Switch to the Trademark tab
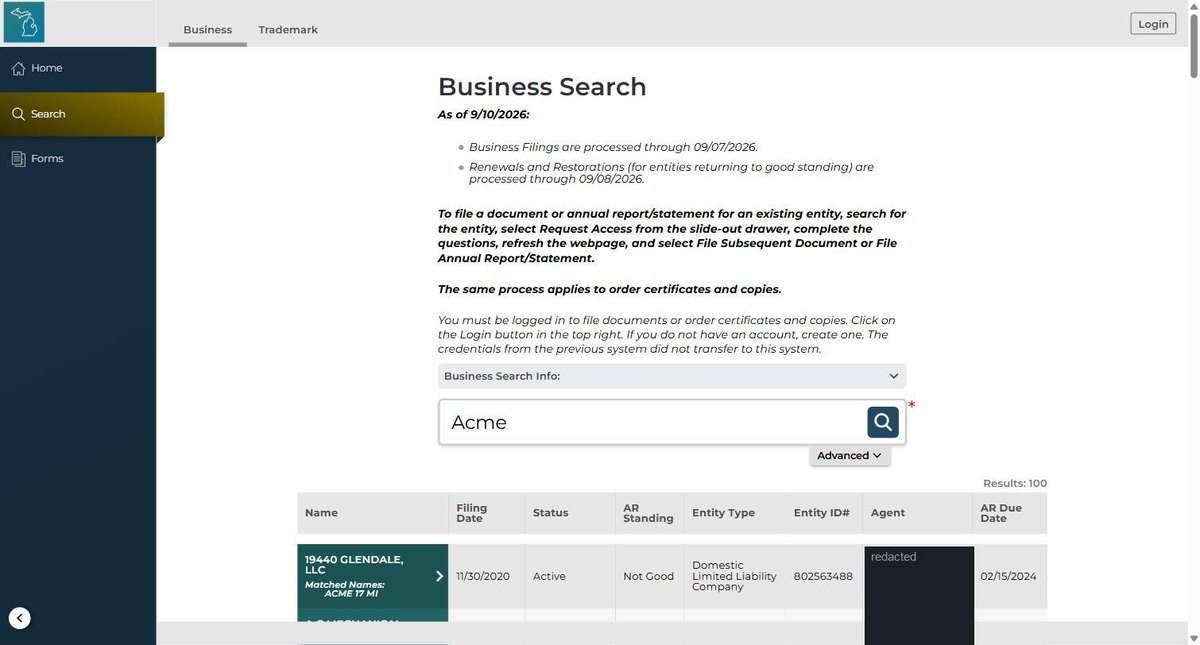Screen dimensions: 1200x645 [x=288, y=30]
